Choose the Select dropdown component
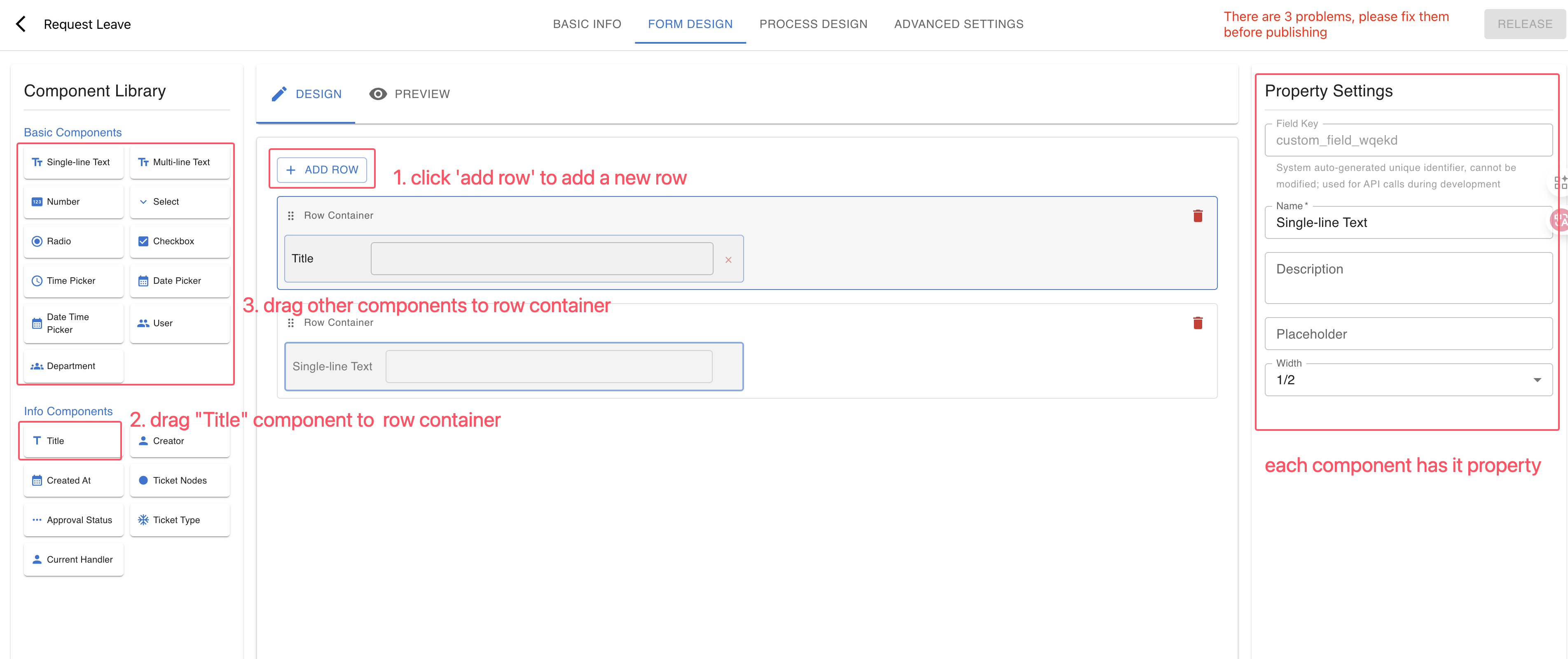Viewport: 1568px width, 659px height. click(x=180, y=201)
